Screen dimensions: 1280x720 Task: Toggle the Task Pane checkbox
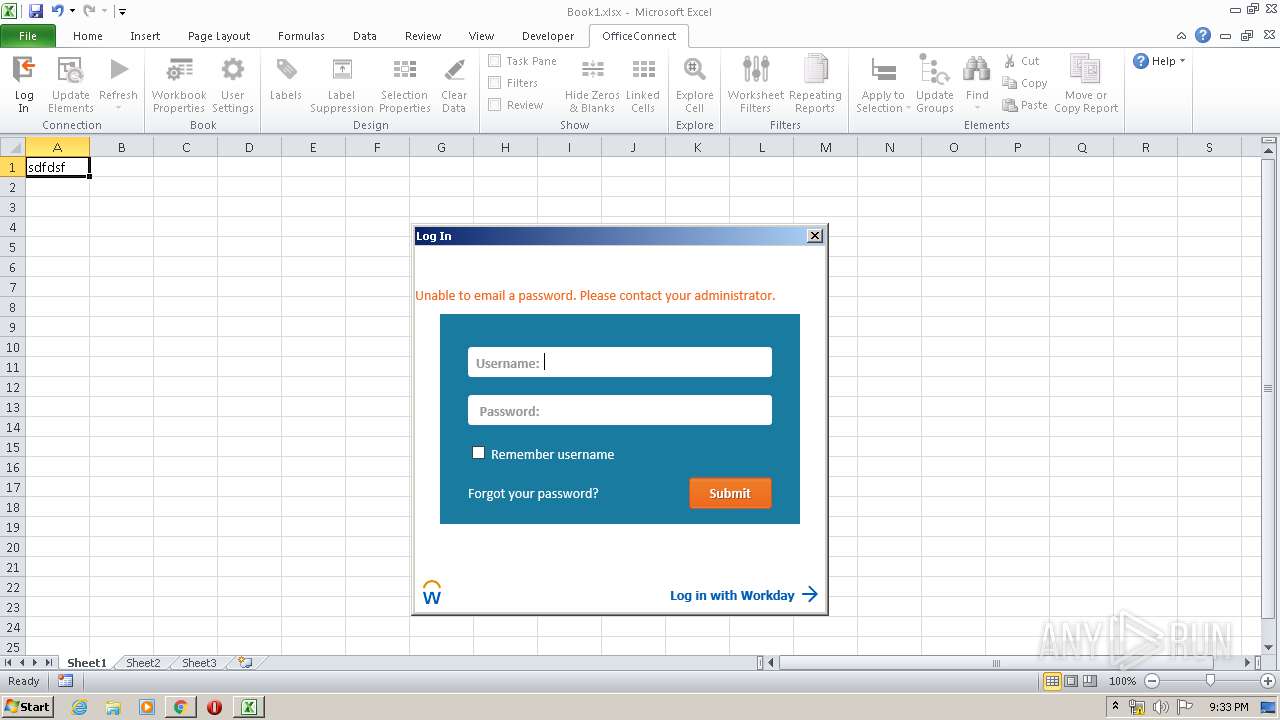click(494, 61)
